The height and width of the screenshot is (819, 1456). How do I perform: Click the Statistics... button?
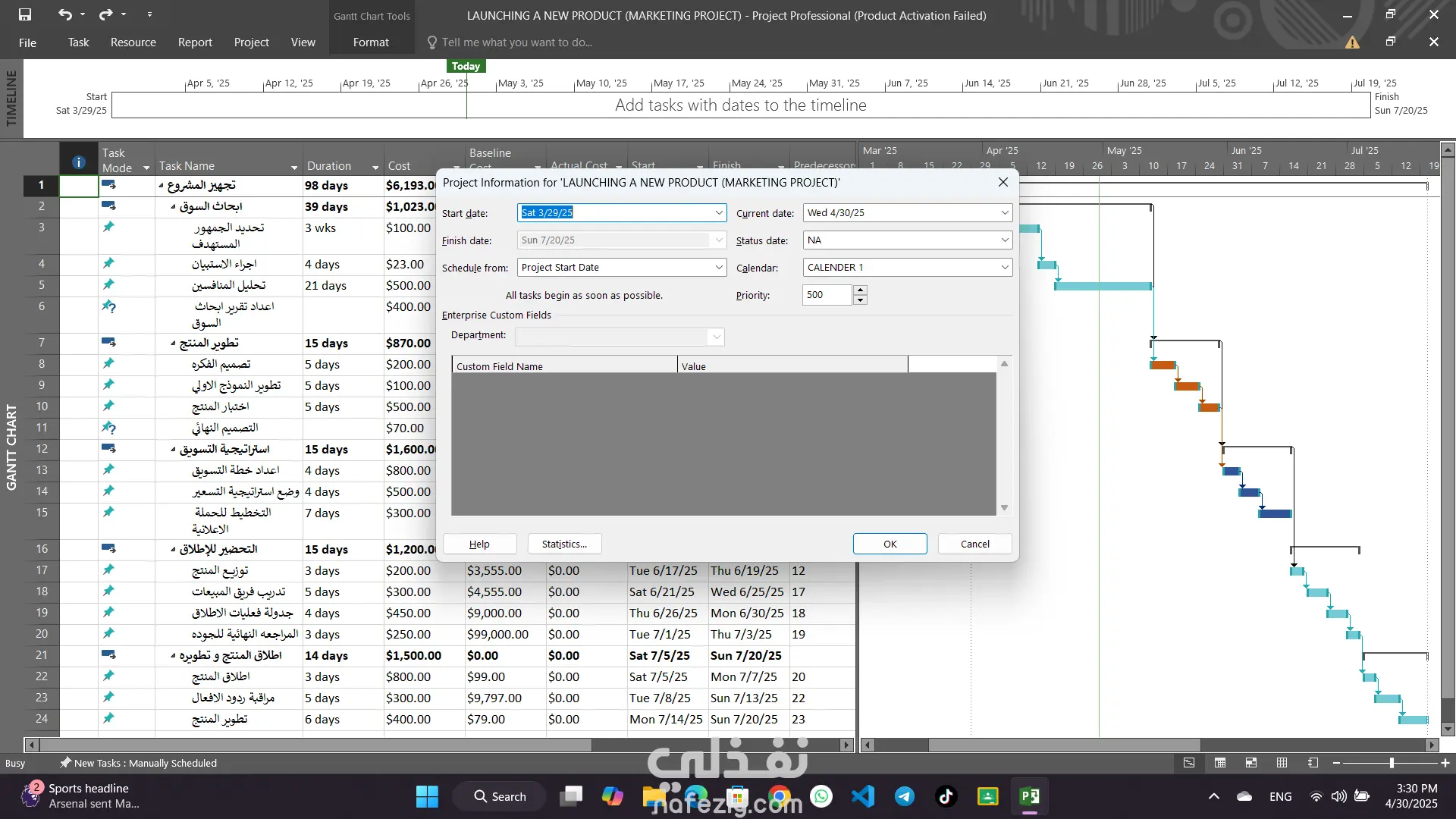[x=564, y=544]
